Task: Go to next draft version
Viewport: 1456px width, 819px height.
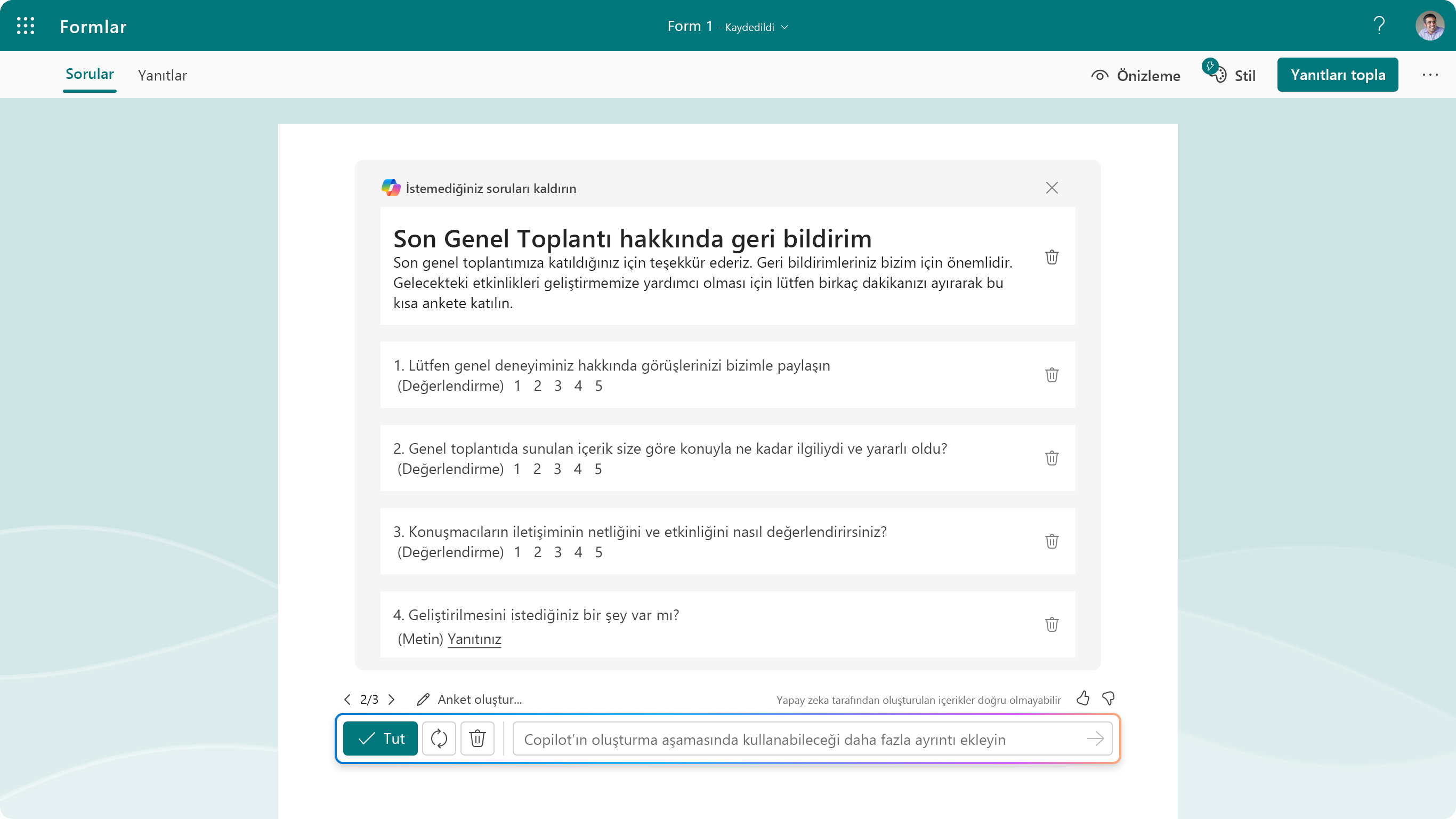Action: click(x=391, y=700)
